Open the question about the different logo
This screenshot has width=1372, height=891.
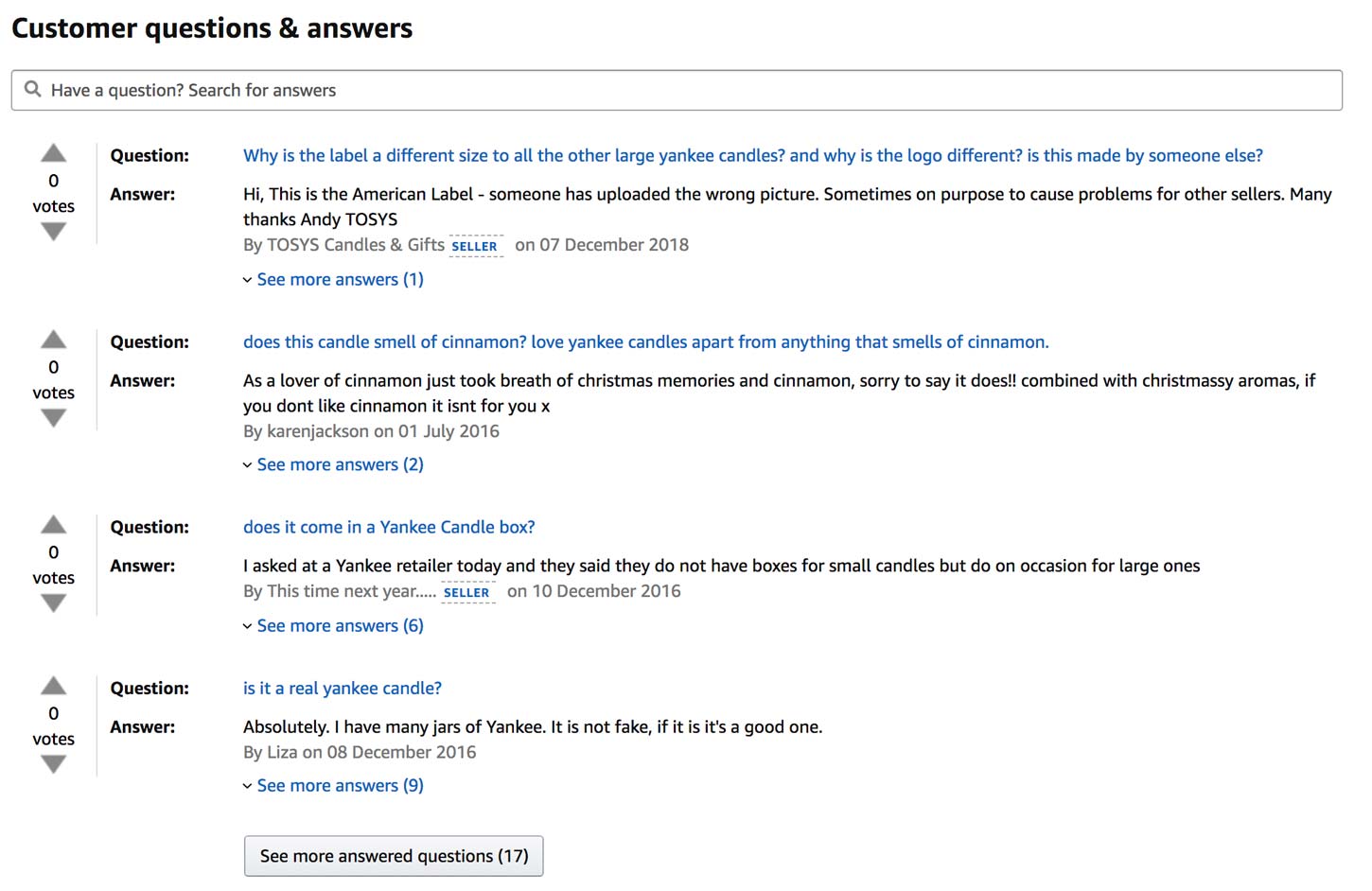752,155
